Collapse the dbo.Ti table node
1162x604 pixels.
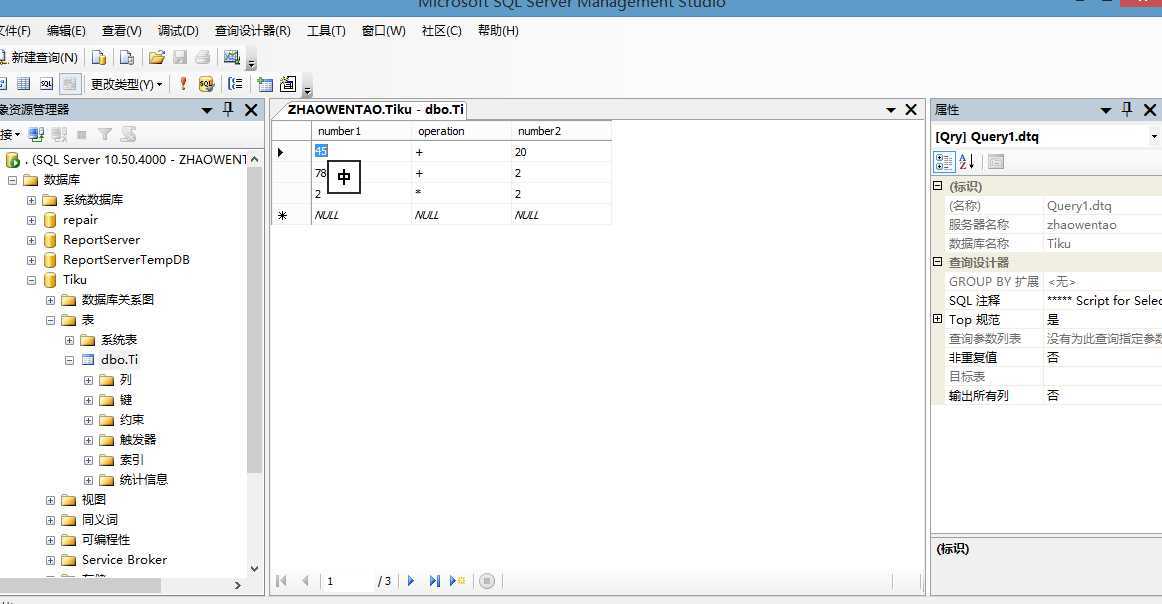pyautogui.click(x=69, y=360)
